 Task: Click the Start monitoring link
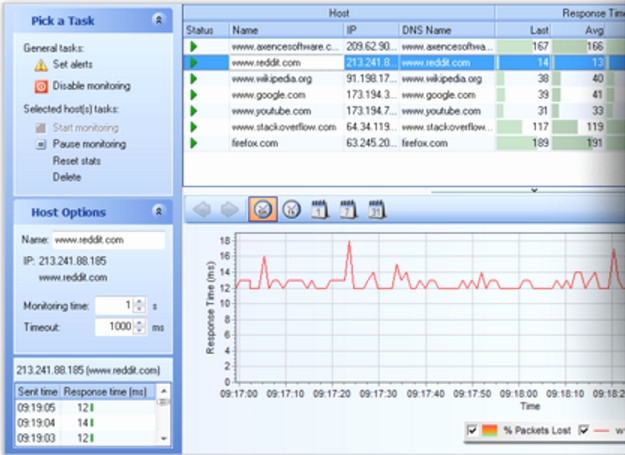(x=86, y=128)
